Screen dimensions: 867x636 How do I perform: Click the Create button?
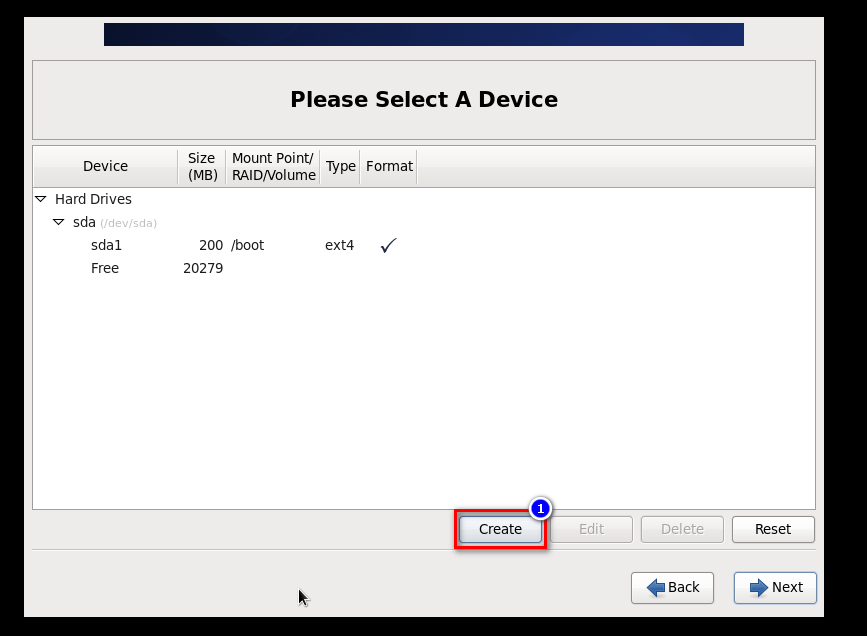click(500, 529)
